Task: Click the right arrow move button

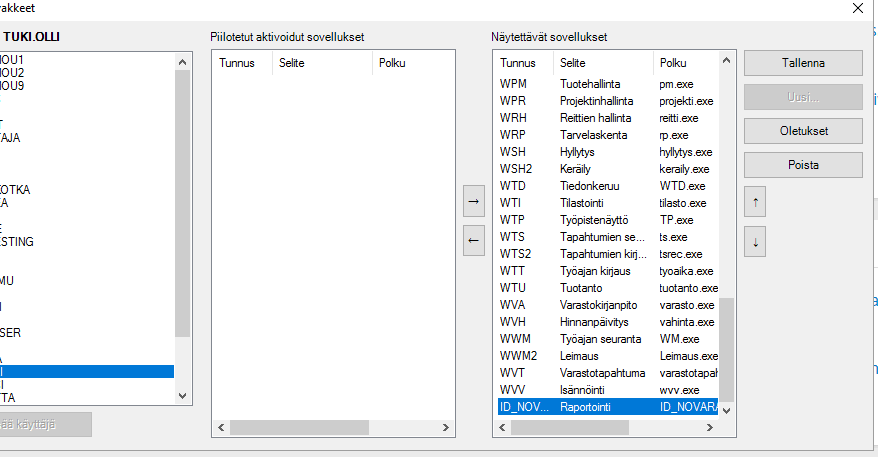Action: (474, 201)
